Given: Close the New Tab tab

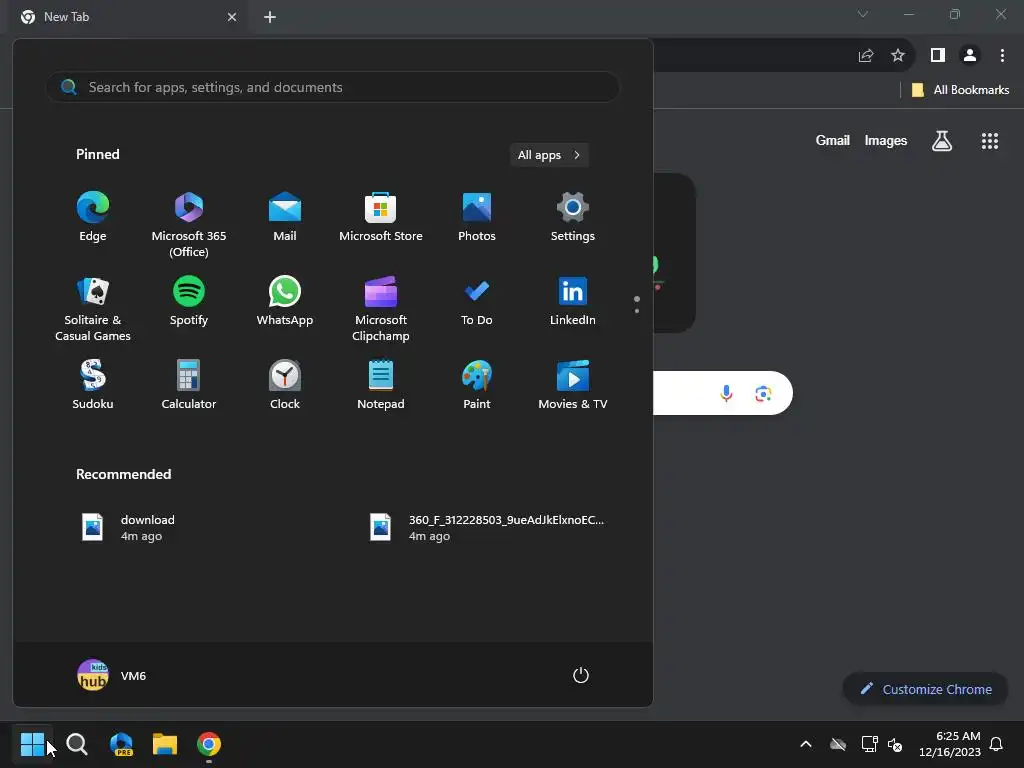Looking at the screenshot, I should coord(232,17).
